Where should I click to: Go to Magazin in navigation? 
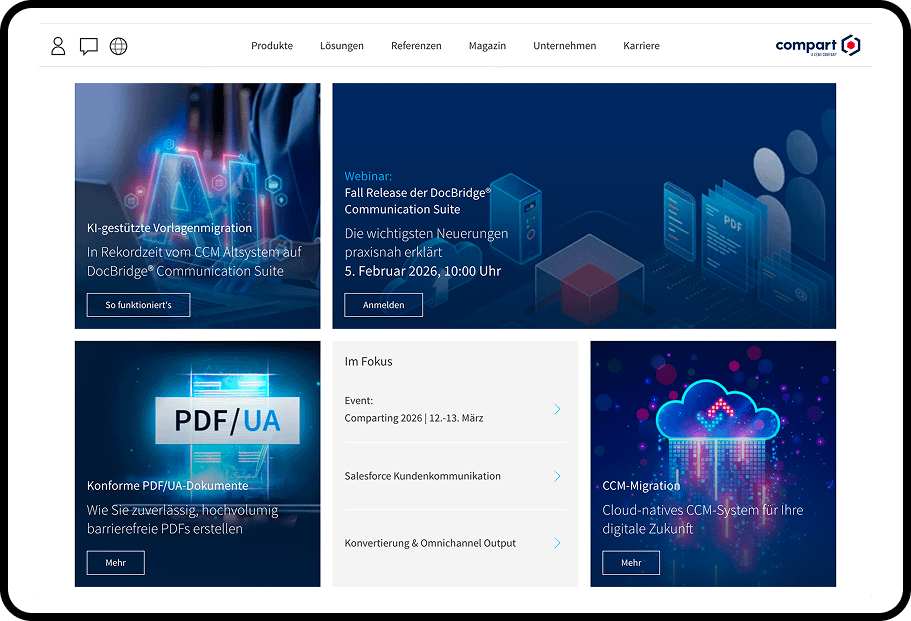[487, 45]
